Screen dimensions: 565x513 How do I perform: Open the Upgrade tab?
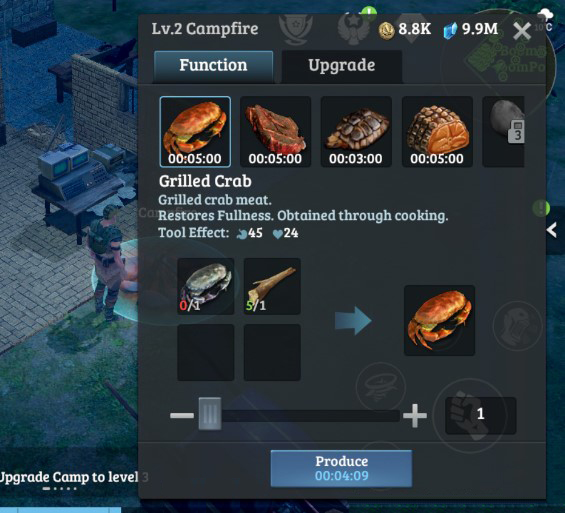[x=342, y=66]
